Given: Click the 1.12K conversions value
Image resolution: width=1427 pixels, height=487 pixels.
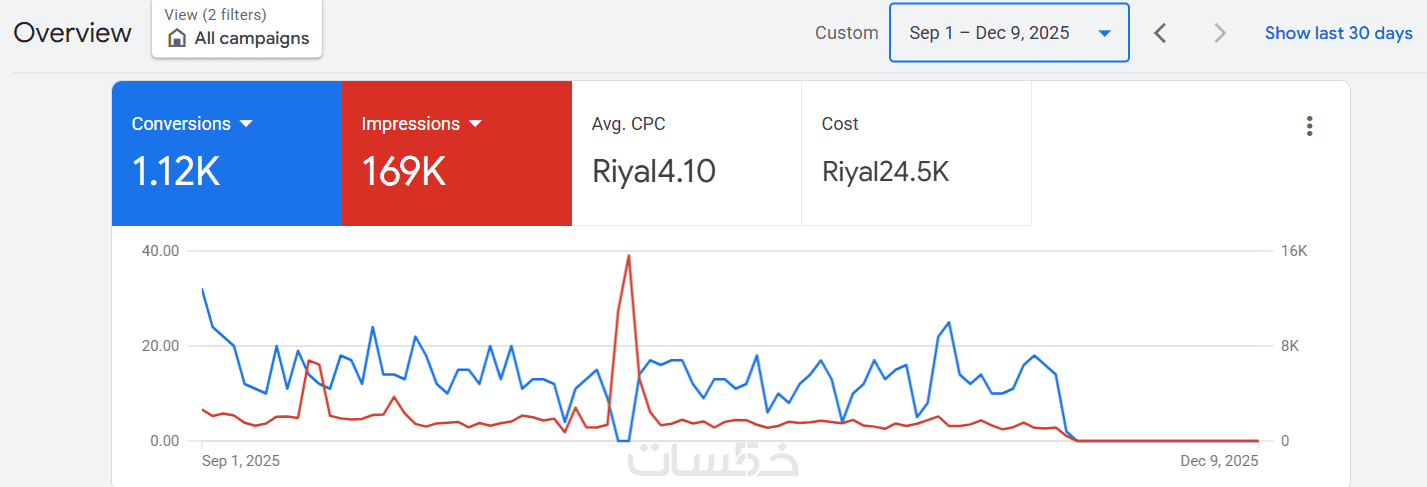Looking at the screenshot, I should coord(176,172).
